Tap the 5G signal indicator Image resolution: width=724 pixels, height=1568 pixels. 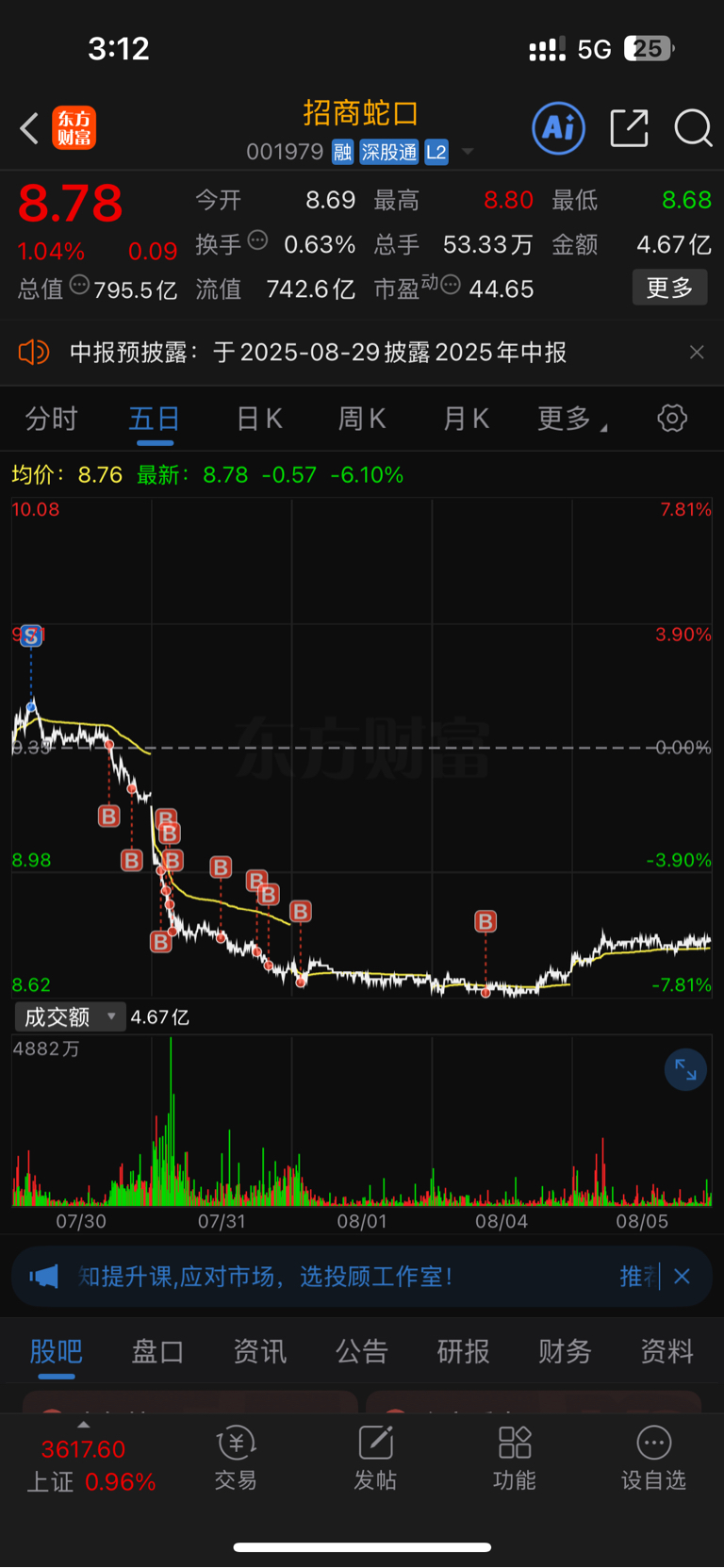point(594,49)
